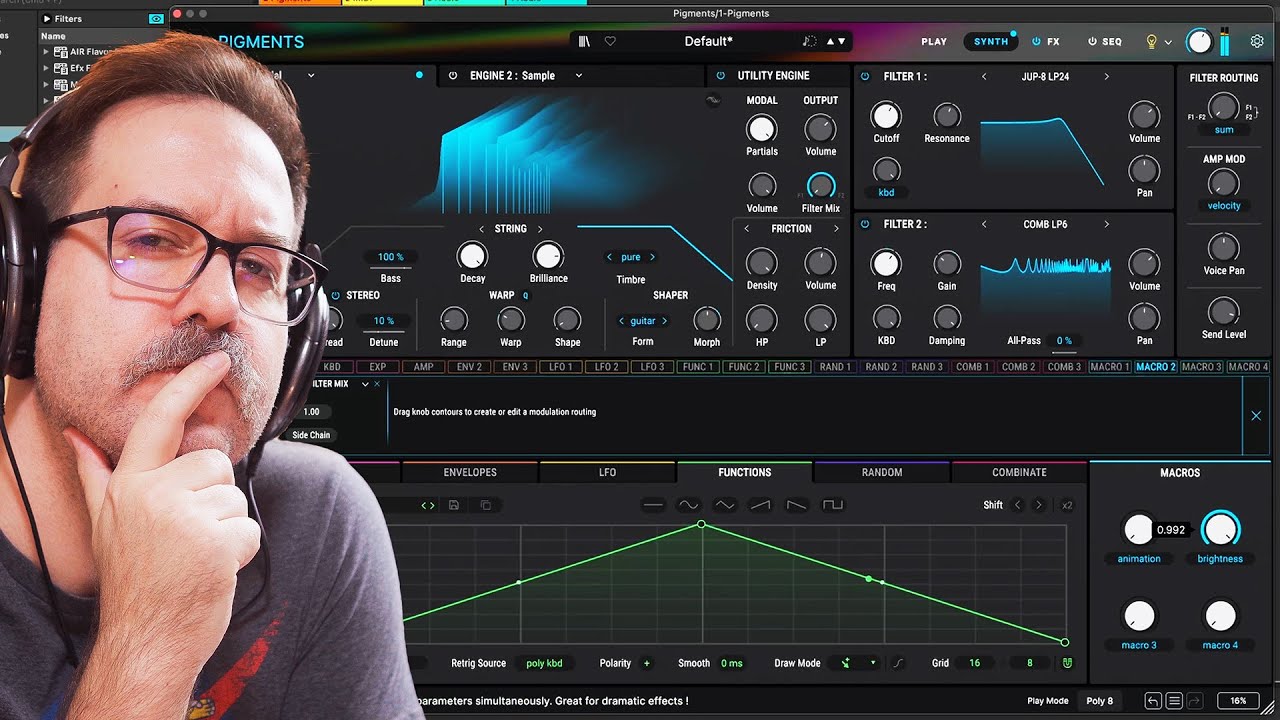Click the preset note/info icon beside Default*
This screenshot has width=1280, height=720.
pos(809,41)
